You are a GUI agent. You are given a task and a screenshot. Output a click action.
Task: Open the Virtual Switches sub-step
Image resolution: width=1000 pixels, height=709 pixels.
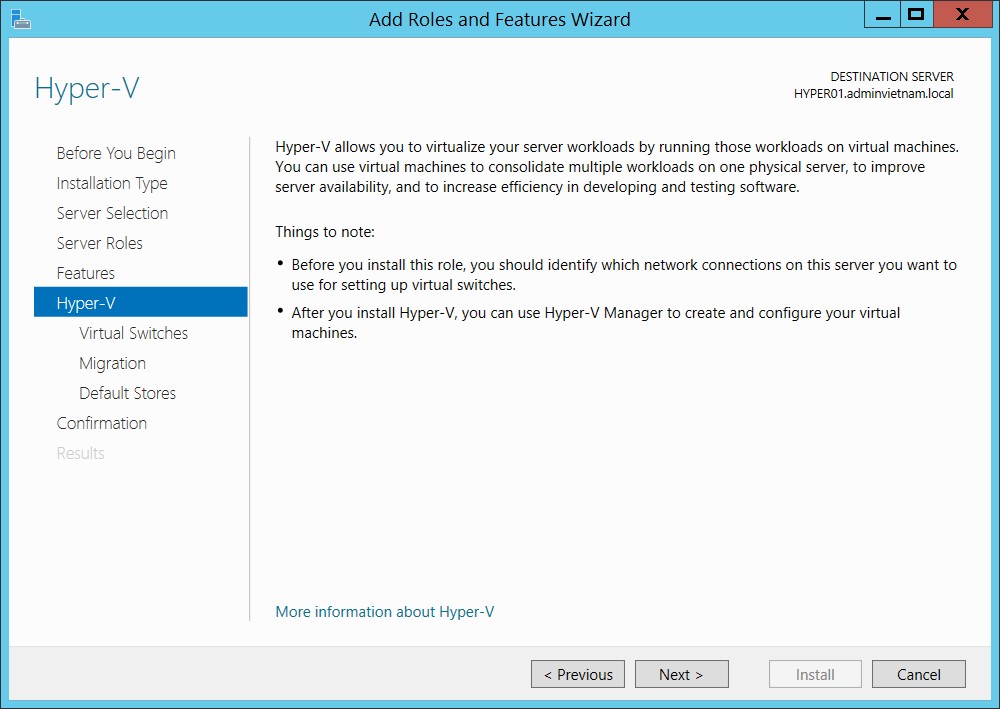[x=134, y=333]
